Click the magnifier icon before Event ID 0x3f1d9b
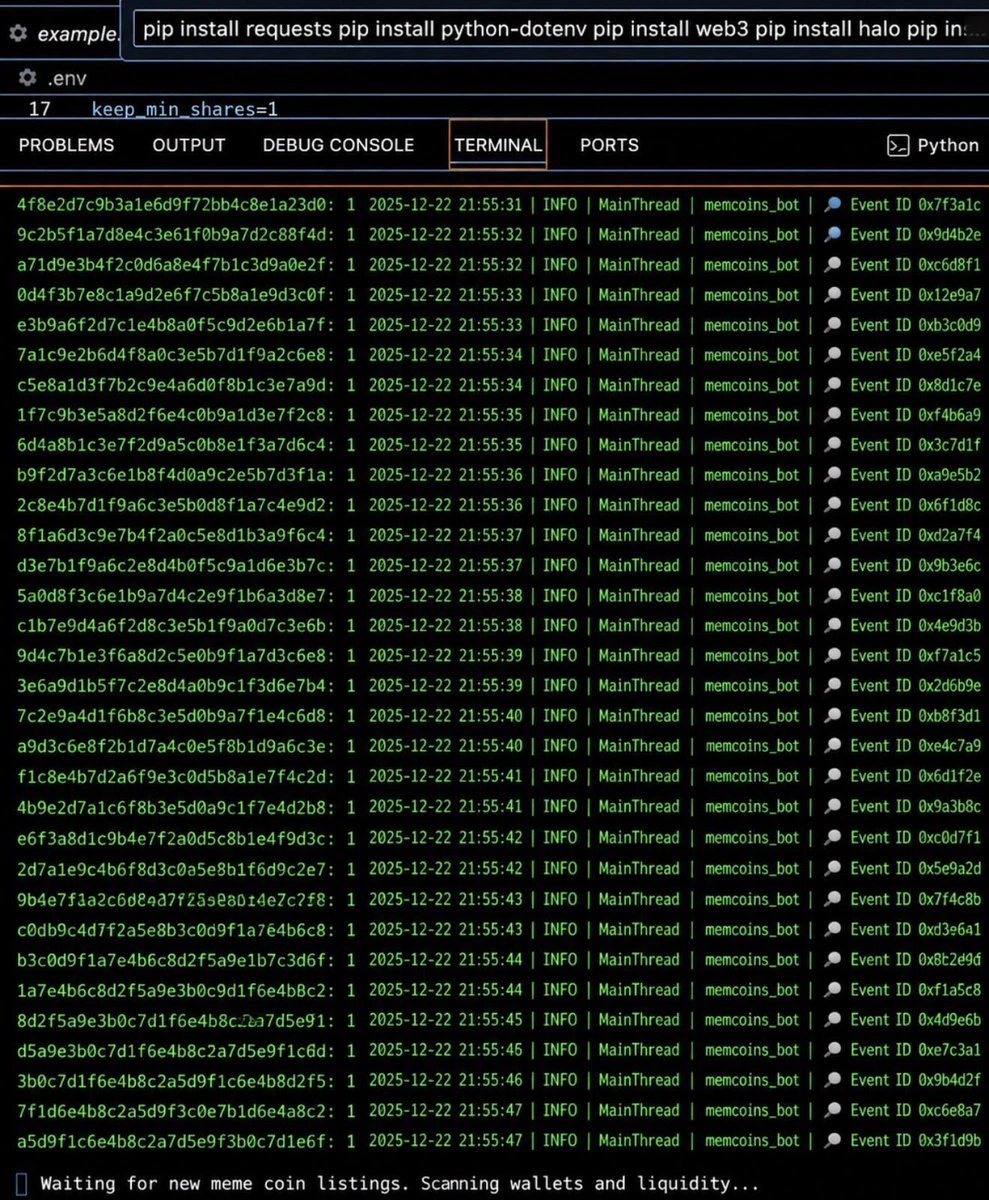The height and width of the screenshot is (1200, 989). 833,1140
